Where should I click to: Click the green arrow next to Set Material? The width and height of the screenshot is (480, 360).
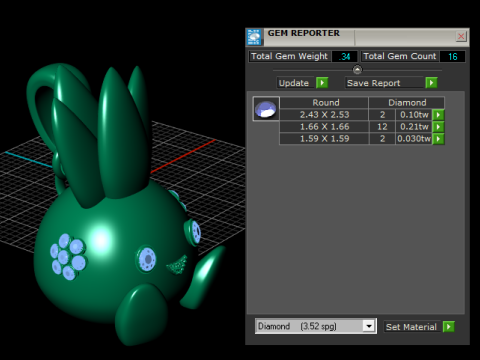[449, 327]
